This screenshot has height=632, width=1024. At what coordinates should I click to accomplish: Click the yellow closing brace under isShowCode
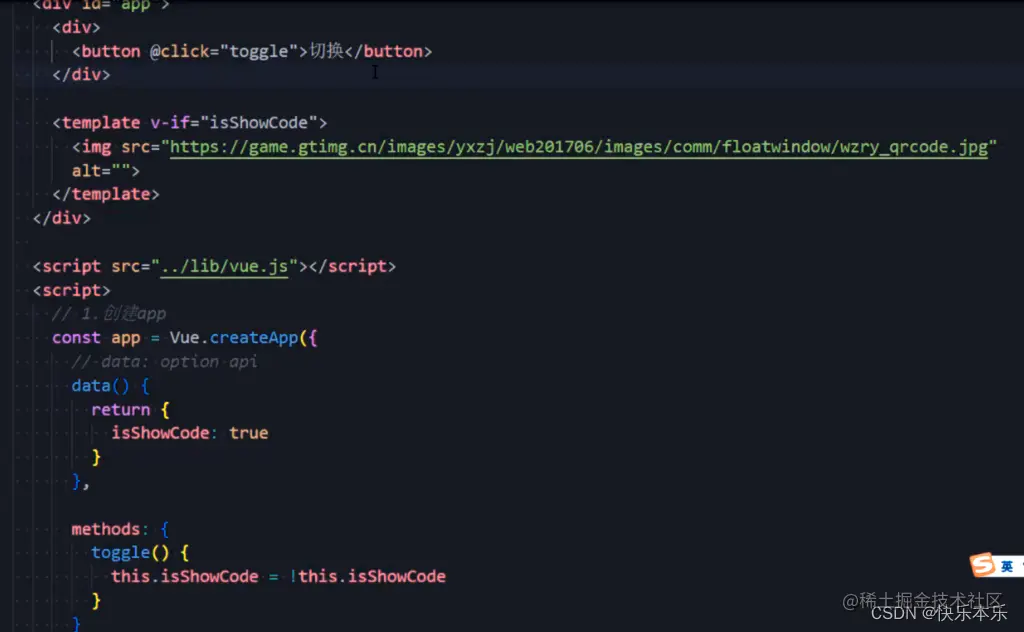(x=97, y=457)
